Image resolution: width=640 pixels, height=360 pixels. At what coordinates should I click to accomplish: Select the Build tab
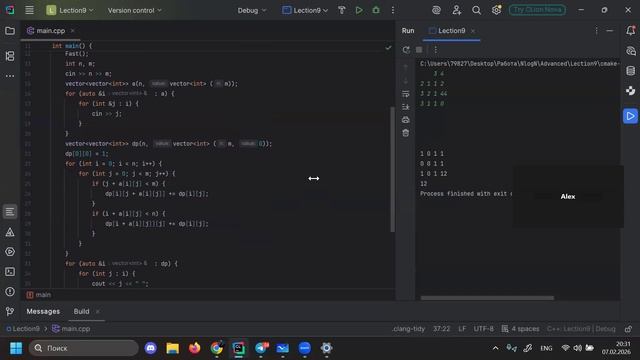tap(81, 311)
